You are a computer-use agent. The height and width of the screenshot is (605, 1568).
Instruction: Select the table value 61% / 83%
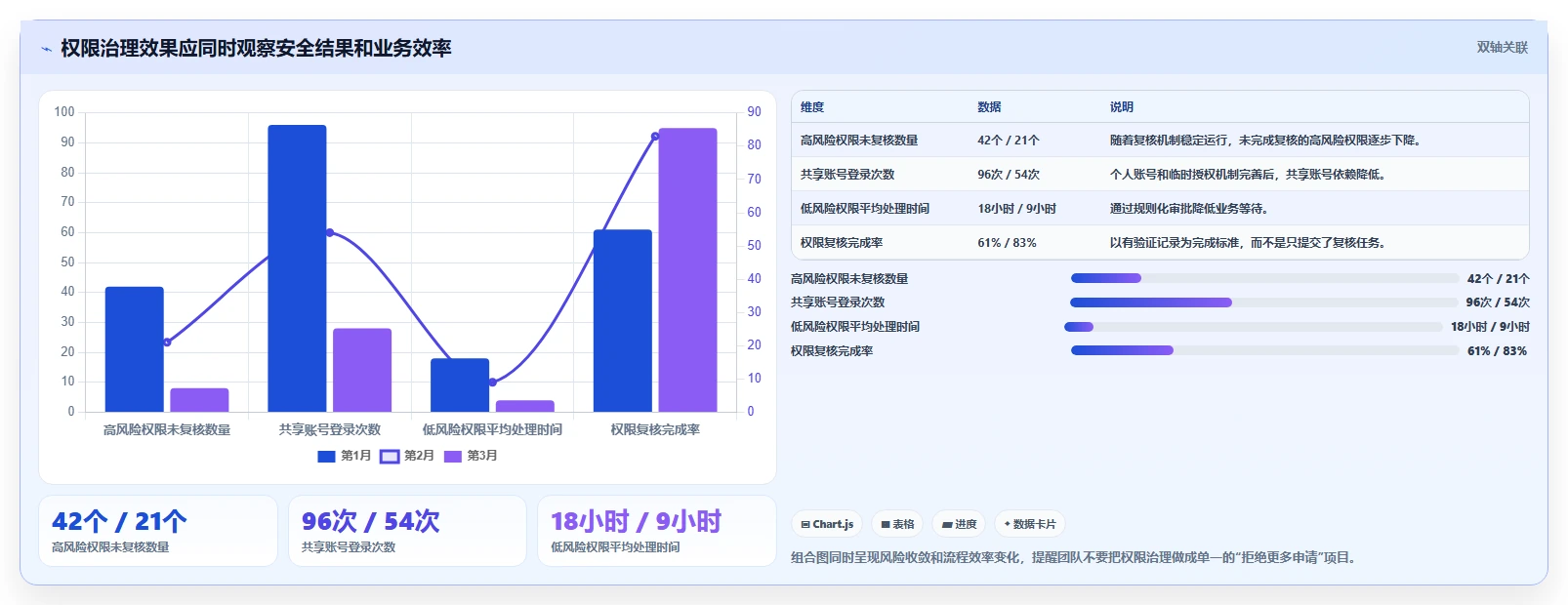coord(1007,243)
